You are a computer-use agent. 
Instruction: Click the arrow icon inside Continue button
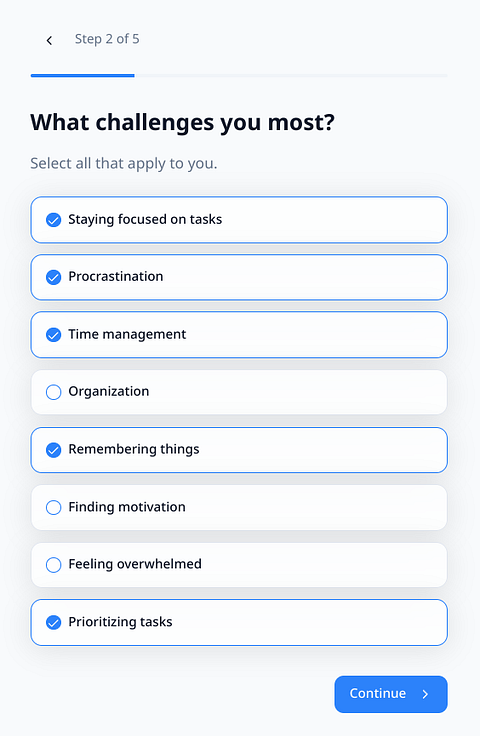425,694
